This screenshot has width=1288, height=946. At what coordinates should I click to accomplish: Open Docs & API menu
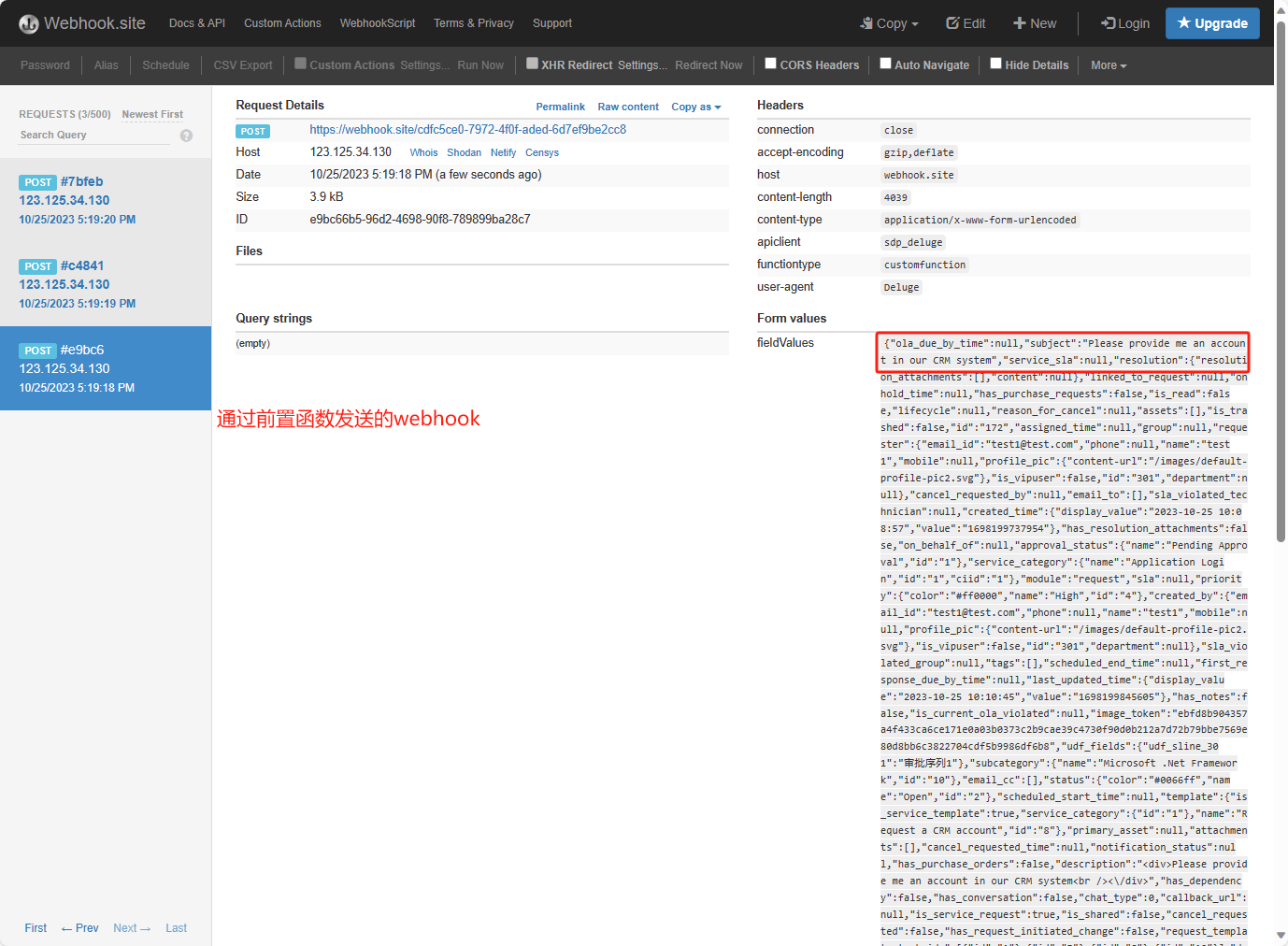coord(197,23)
